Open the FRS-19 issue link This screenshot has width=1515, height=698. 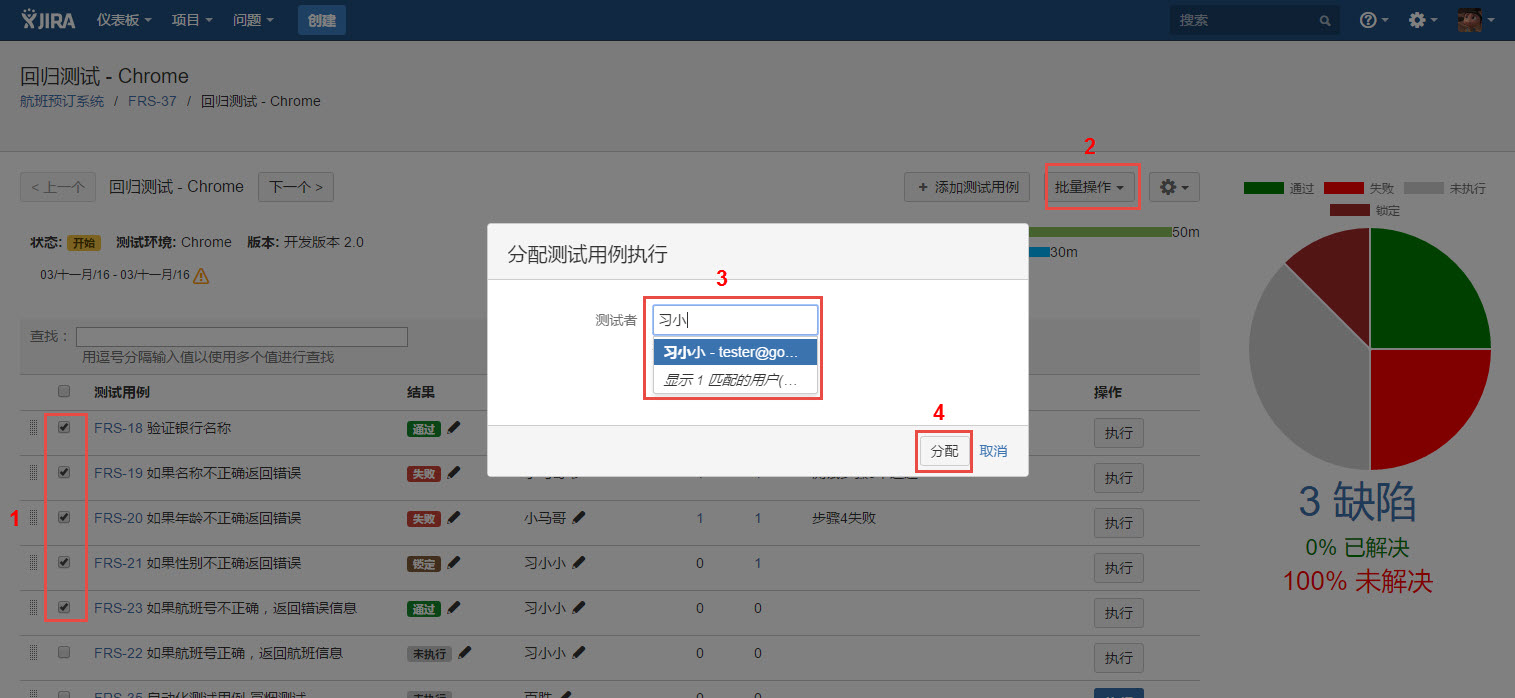pyautogui.click(x=118, y=473)
